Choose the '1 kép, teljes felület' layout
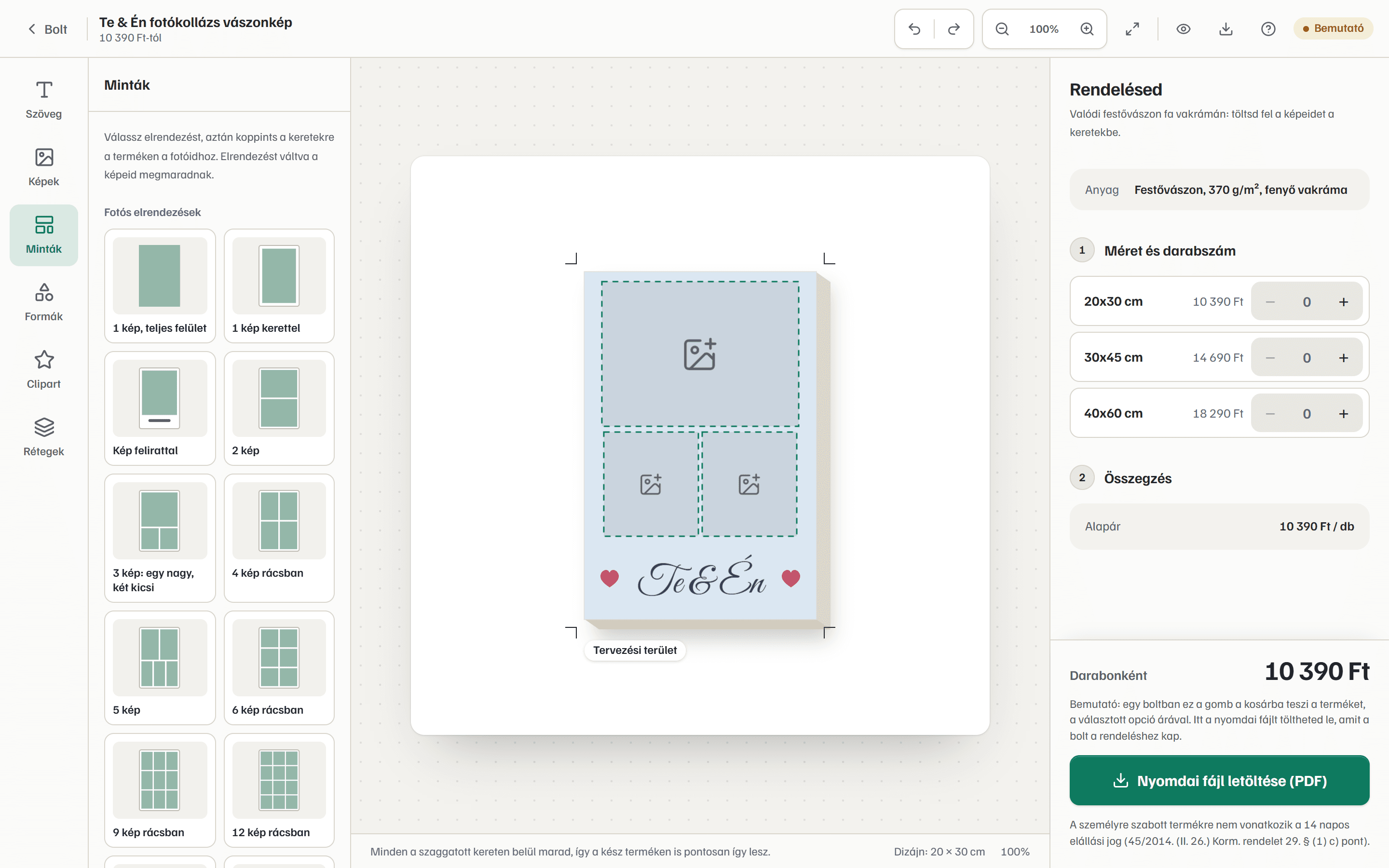This screenshot has width=1389, height=868. click(160, 286)
